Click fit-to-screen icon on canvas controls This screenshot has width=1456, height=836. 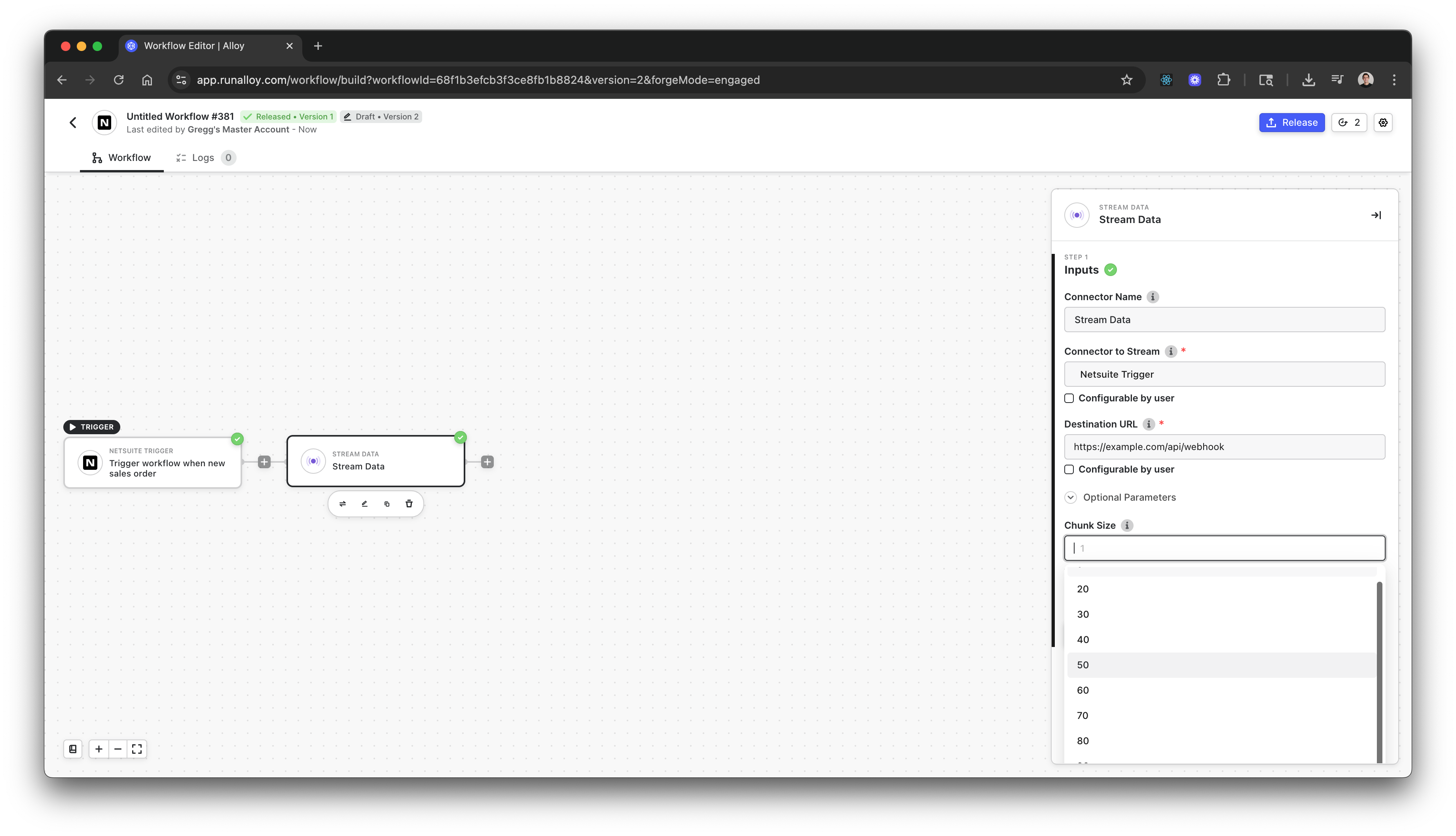coord(136,749)
